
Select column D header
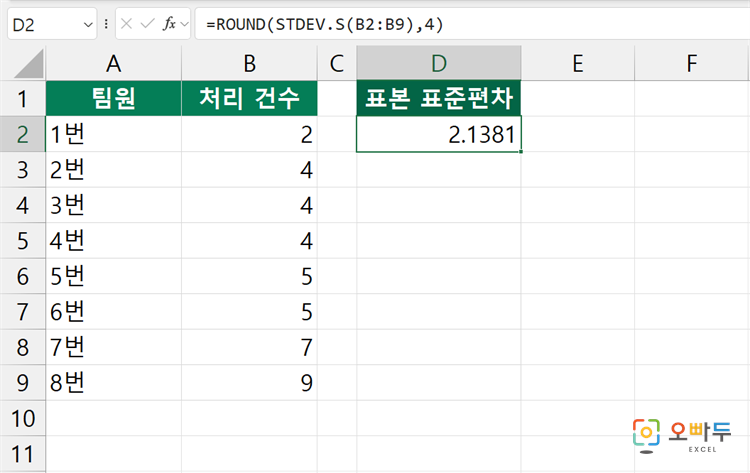pyautogui.click(x=439, y=63)
